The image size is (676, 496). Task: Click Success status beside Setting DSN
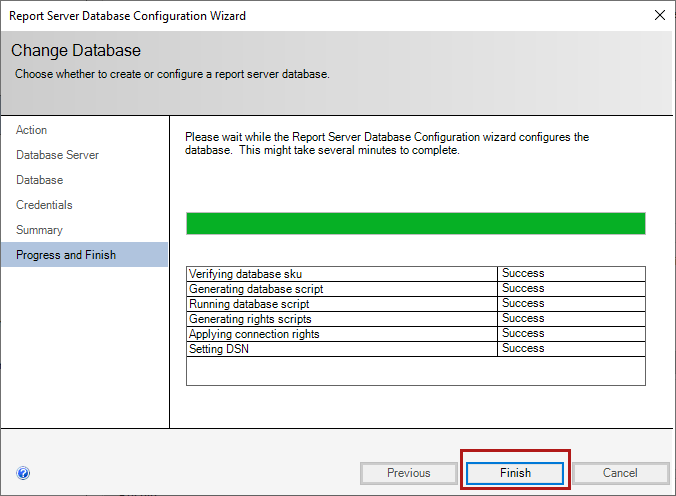pos(523,349)
